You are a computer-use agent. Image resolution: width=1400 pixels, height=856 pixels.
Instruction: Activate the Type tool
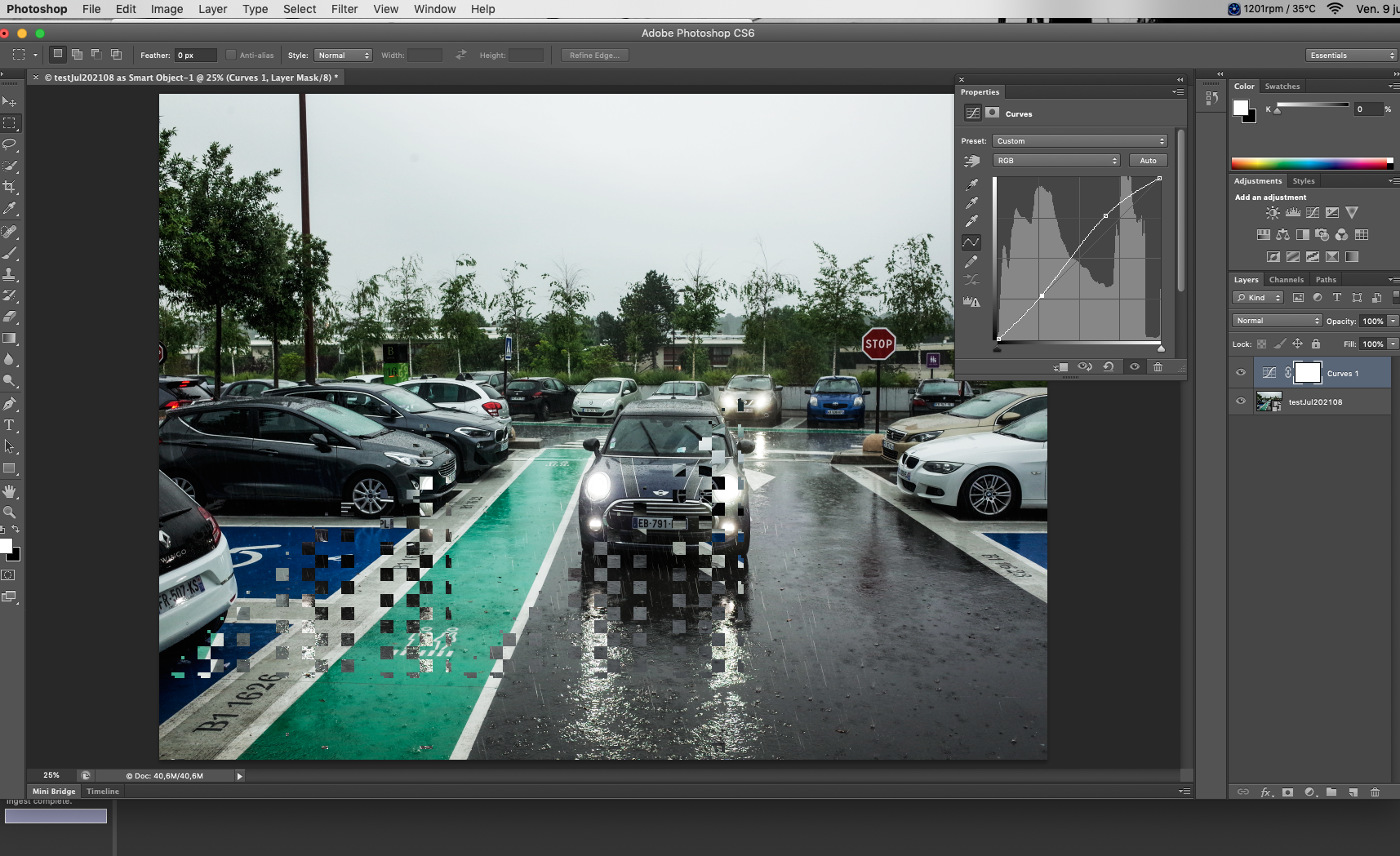tap(11, 424)
